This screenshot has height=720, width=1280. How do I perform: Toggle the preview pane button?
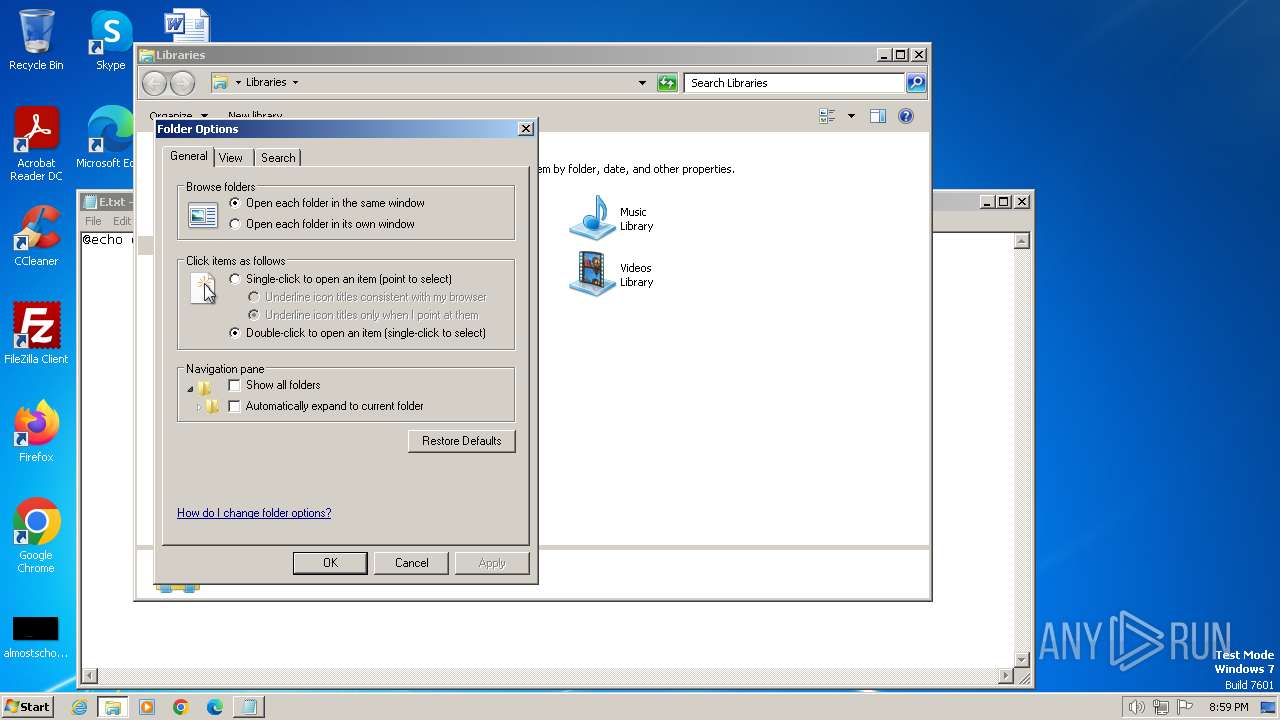click(878, 116)
